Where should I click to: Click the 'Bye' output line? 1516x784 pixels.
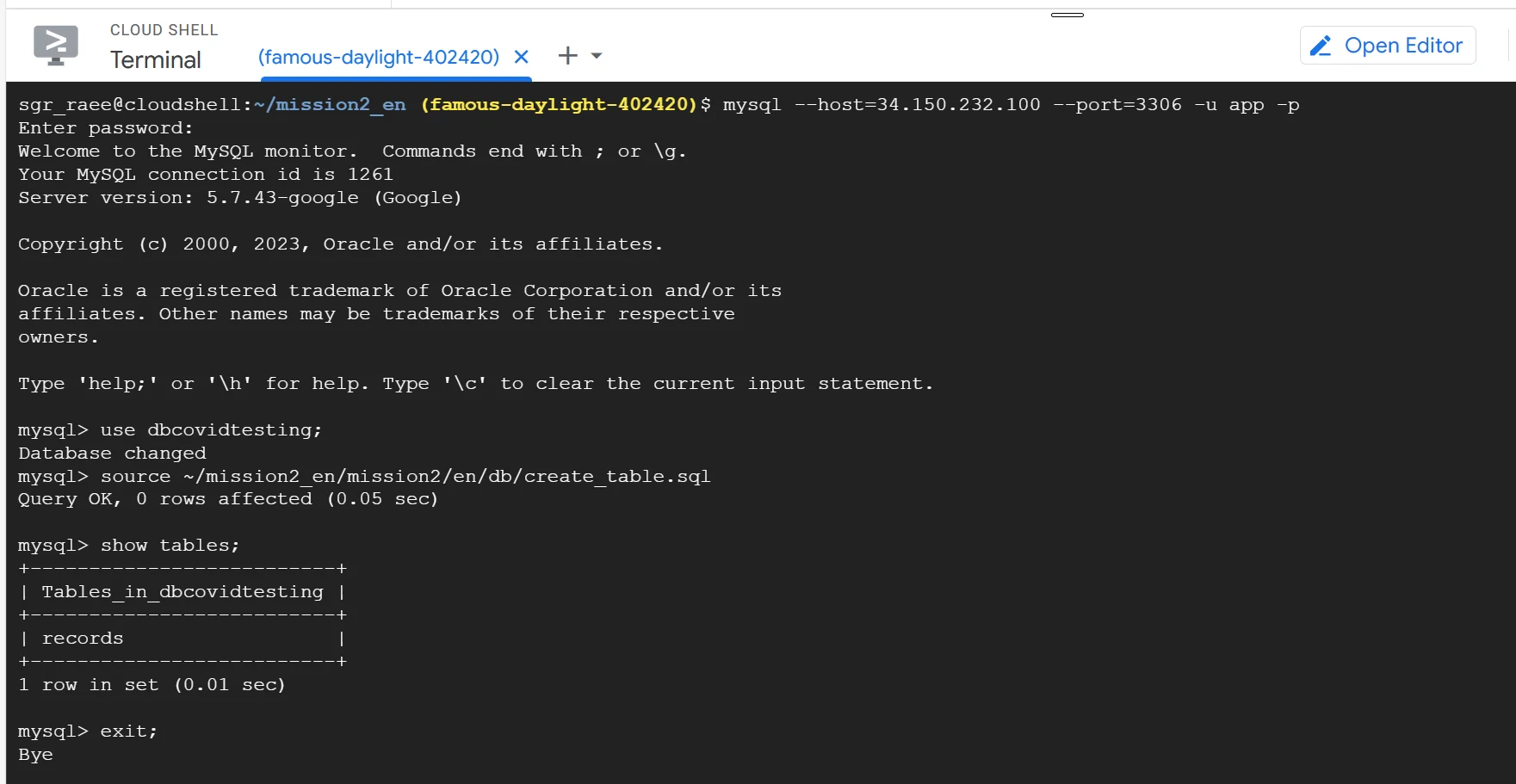(35, 754)
